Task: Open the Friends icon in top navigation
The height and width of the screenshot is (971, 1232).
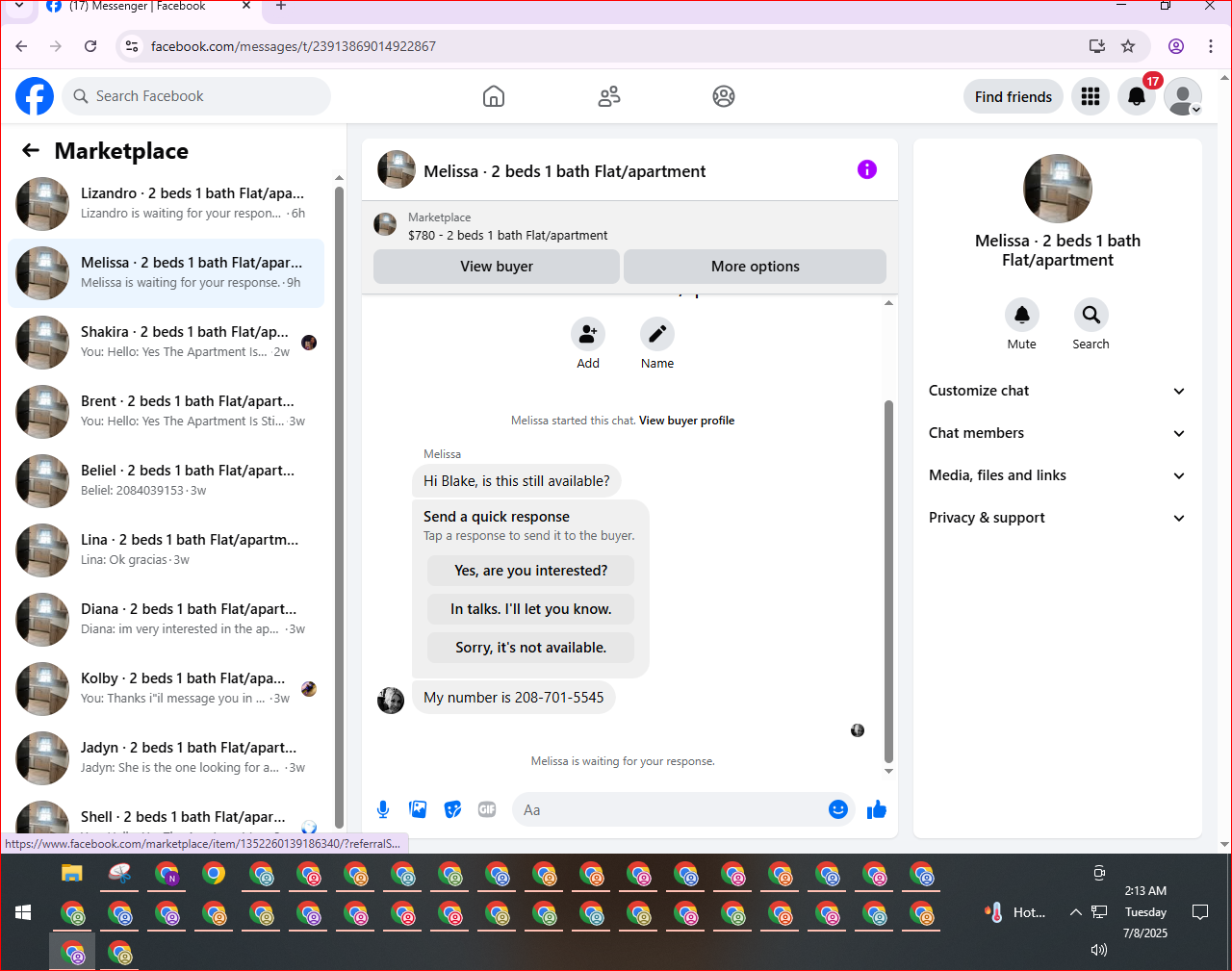Action: pyautogui.click(x=609, y=96)
